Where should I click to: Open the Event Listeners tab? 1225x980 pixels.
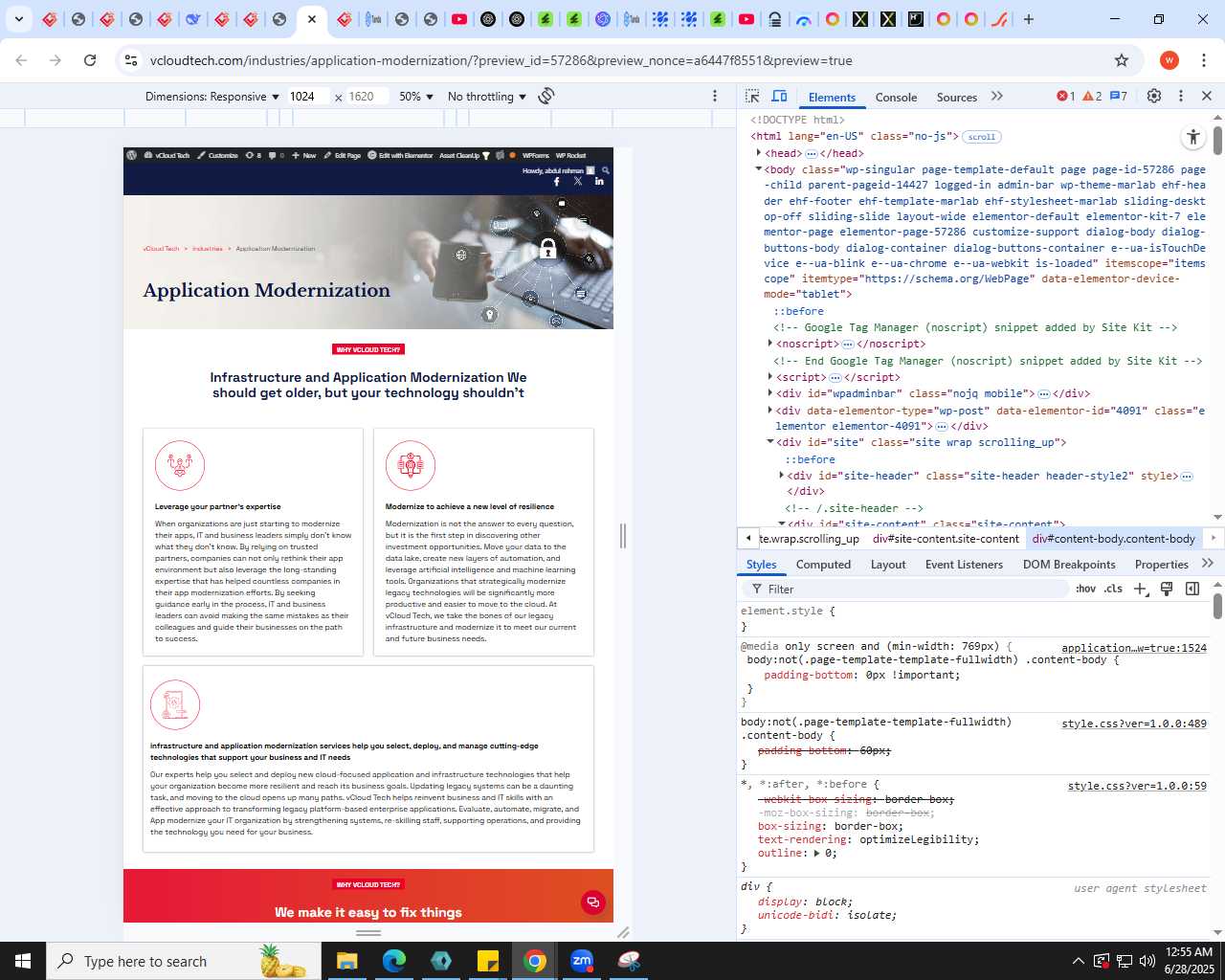point(964,565)
